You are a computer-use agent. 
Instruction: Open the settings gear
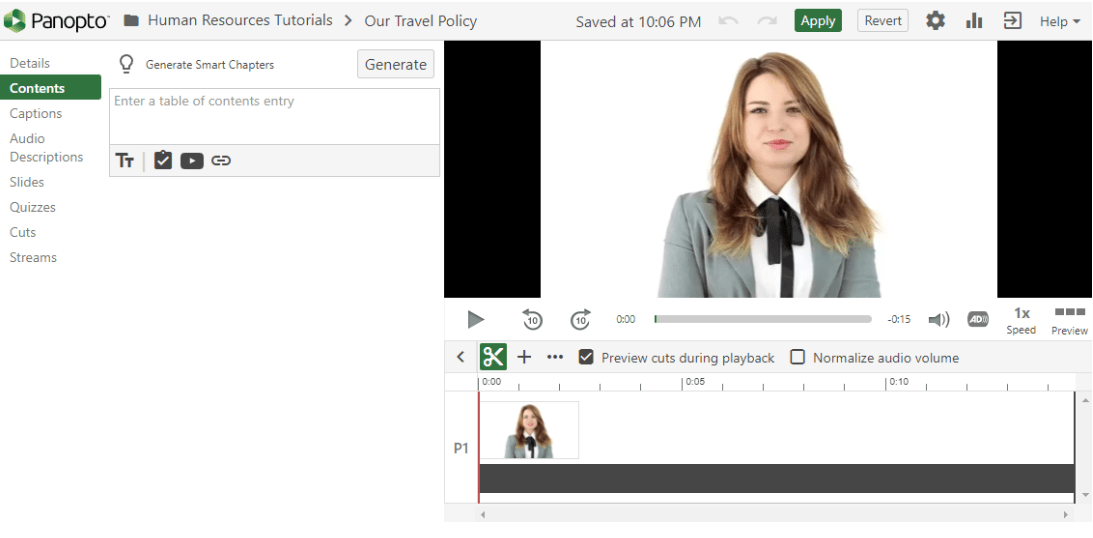(x=935, y=21)
